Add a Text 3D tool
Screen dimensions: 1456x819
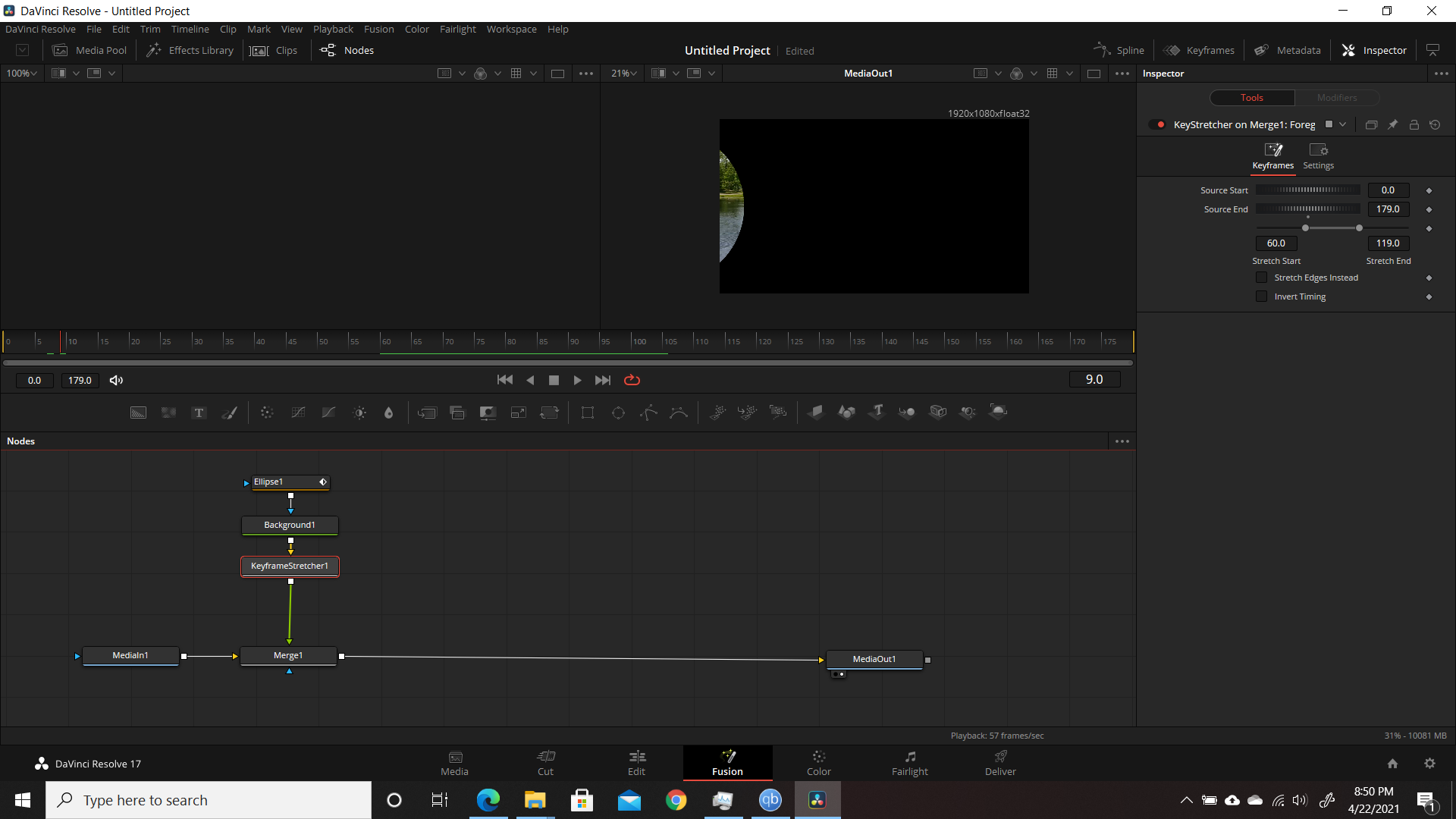point(877,412)
